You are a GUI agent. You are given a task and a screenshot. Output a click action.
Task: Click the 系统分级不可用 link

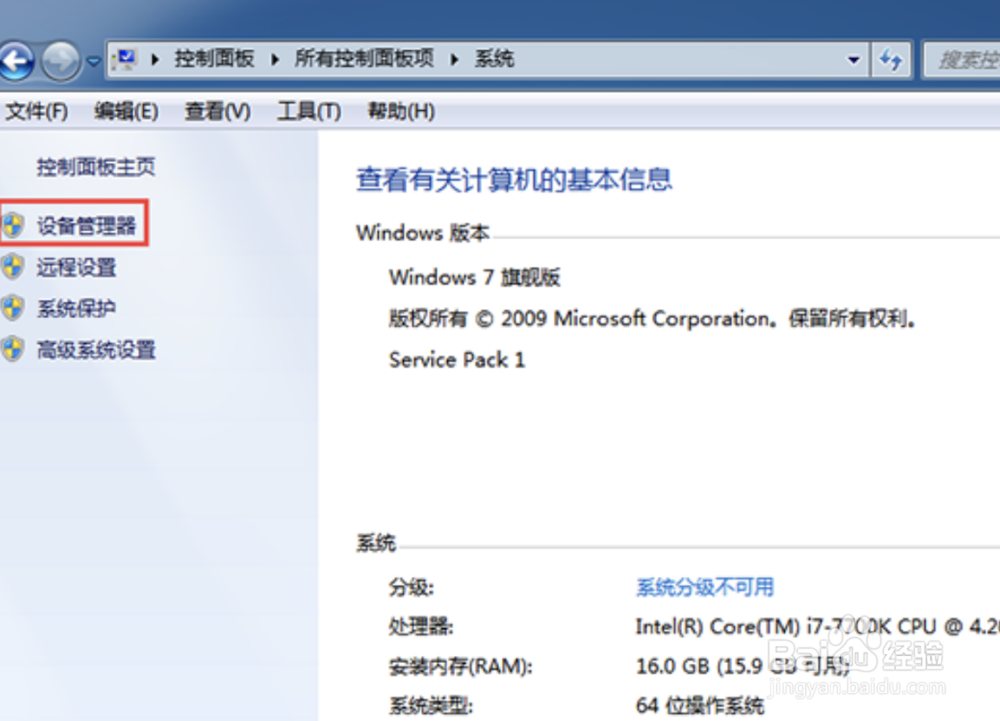point(705,586)
